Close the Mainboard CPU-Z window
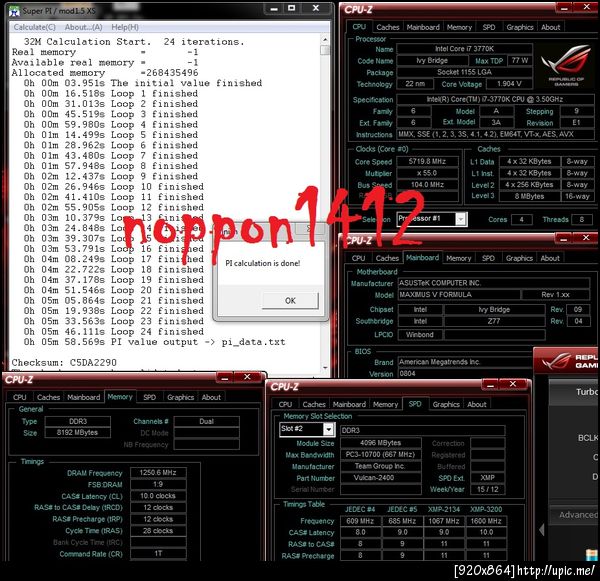The width and height of the screenshot is (600, 581). (x=586, y=238)
